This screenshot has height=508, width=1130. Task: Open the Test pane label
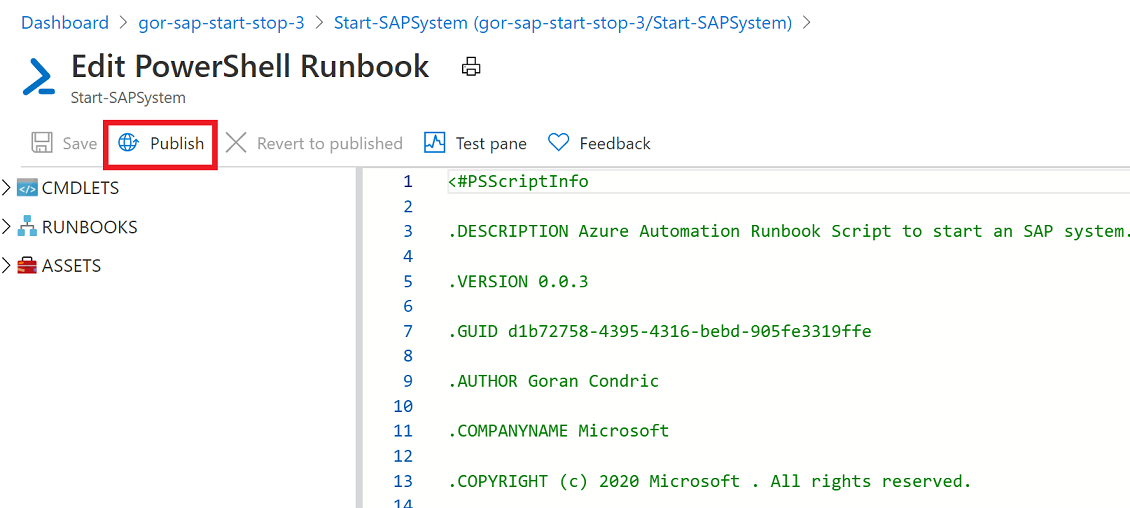491,143
